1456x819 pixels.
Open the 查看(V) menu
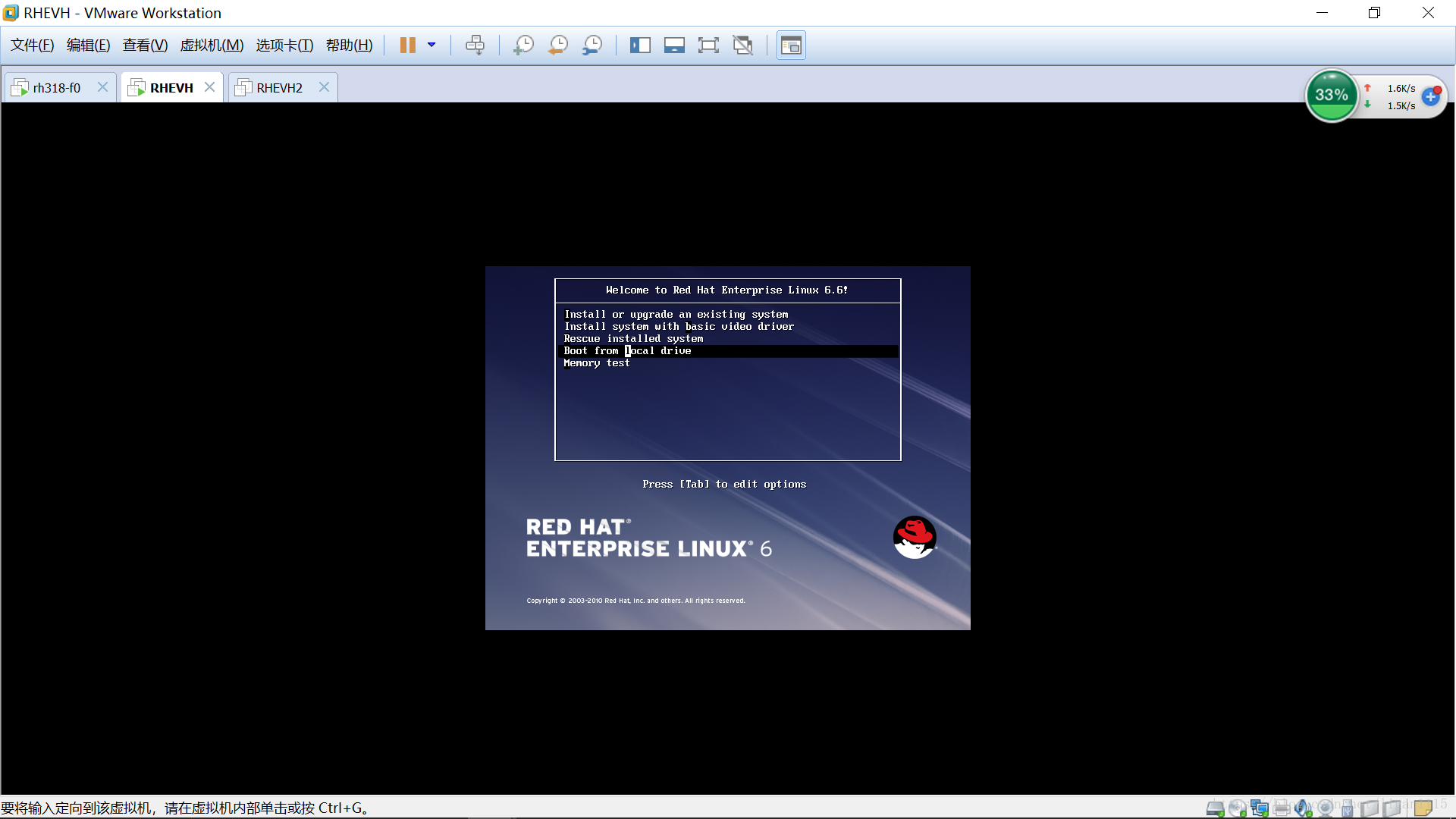[145, 45]
